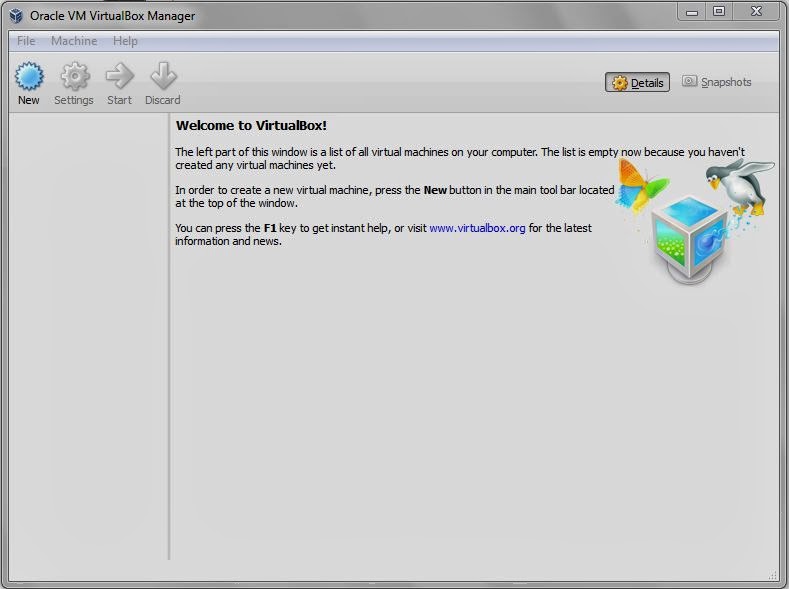Open the Help menu
The width and height of the screenshot is (789, 589).
point(125,41)
